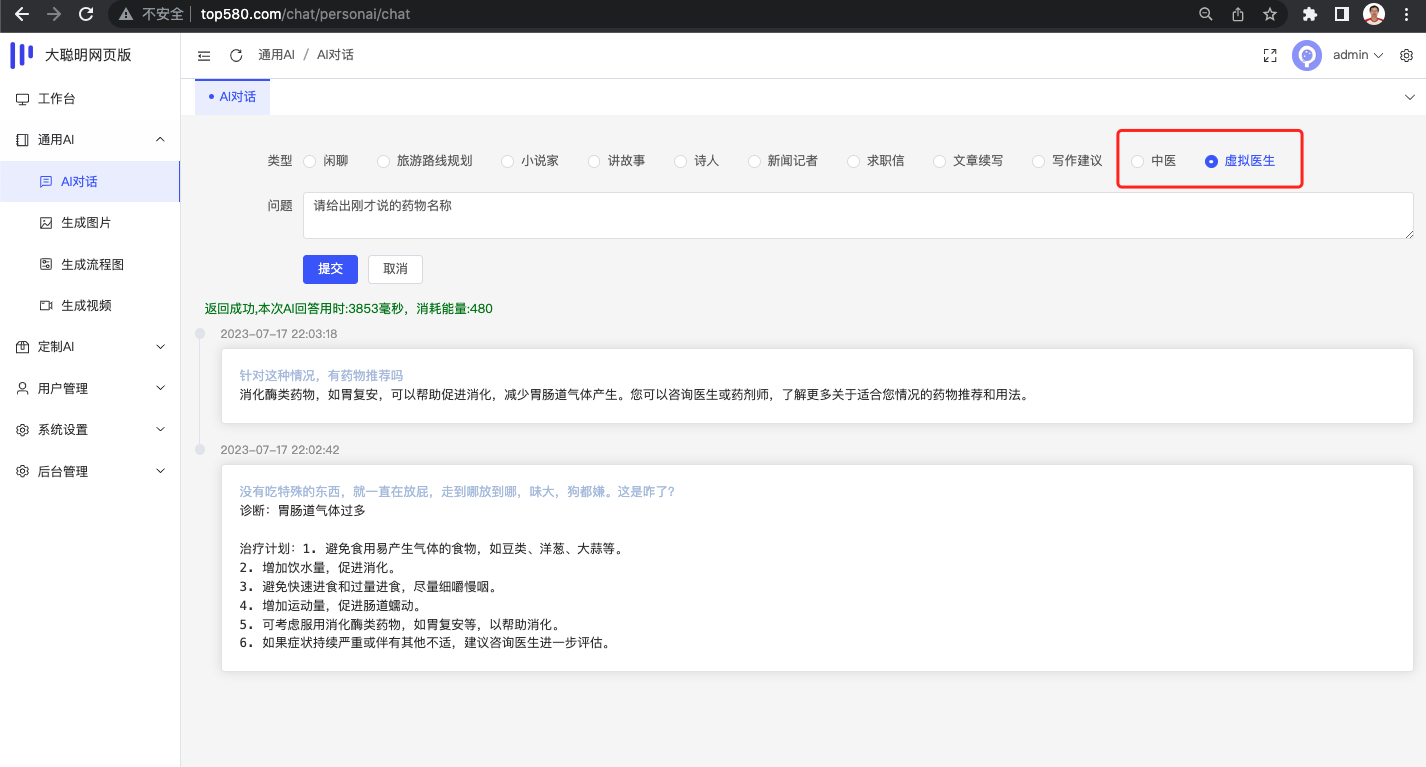This screenshot has height=767, width=1426.
Task: Enter fullscreen mode using the header icon
Action: (x=1270, y=56)
